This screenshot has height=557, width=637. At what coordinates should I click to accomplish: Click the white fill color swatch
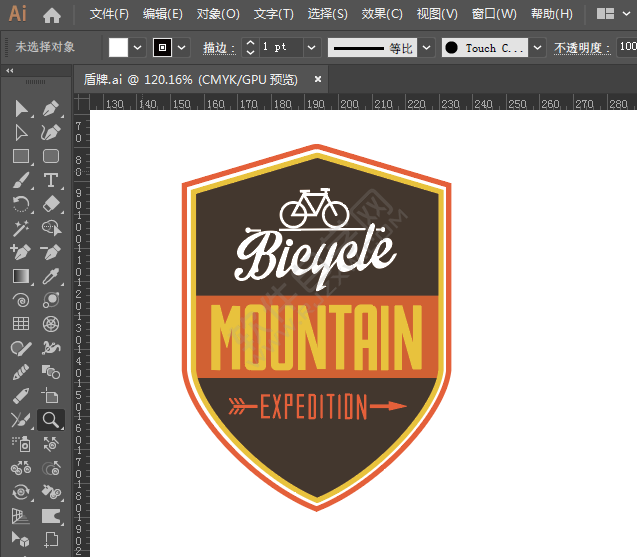(118, 47)
